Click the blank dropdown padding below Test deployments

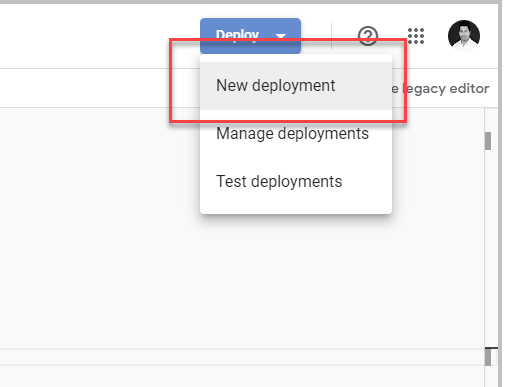pyautogui.click(x=296, y=204)
